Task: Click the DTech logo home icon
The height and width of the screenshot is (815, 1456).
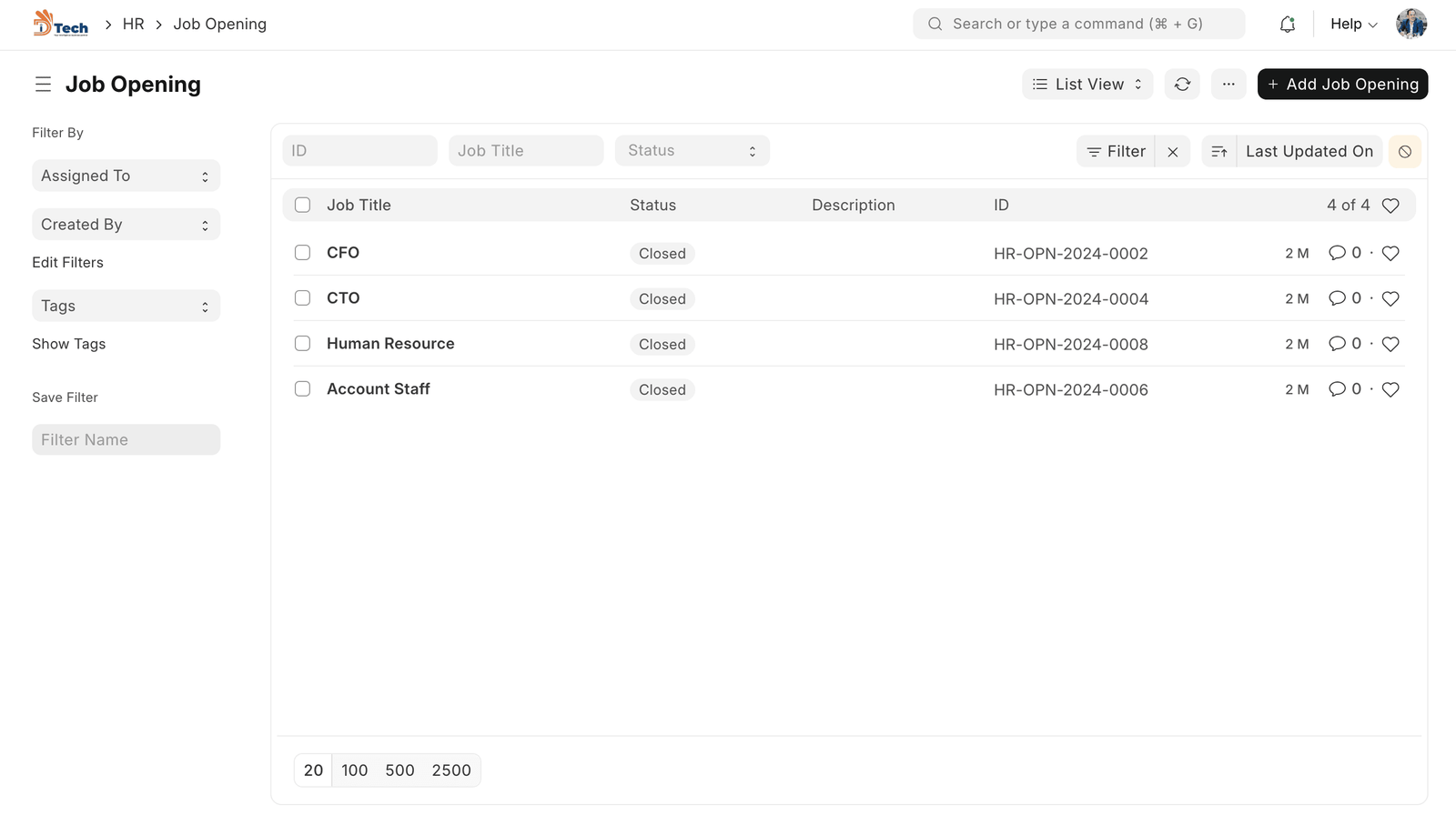Action: 60,24
